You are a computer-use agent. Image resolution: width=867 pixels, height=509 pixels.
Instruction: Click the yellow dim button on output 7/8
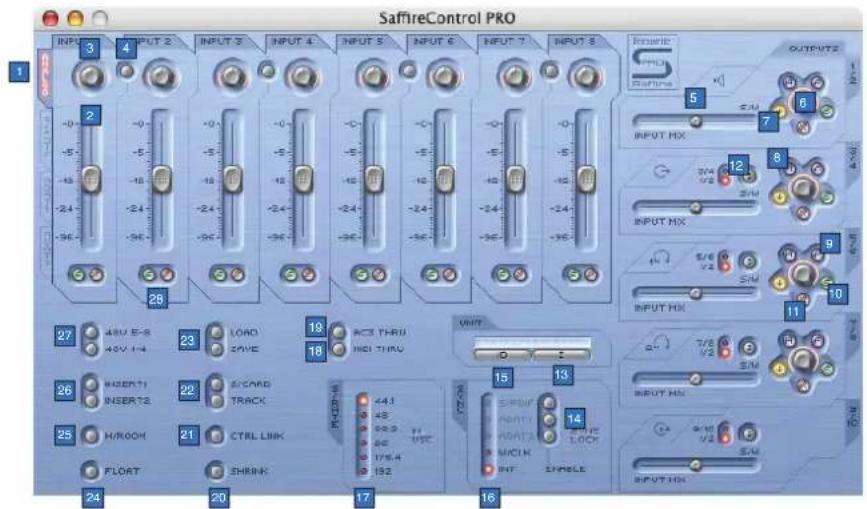(780, 369)
